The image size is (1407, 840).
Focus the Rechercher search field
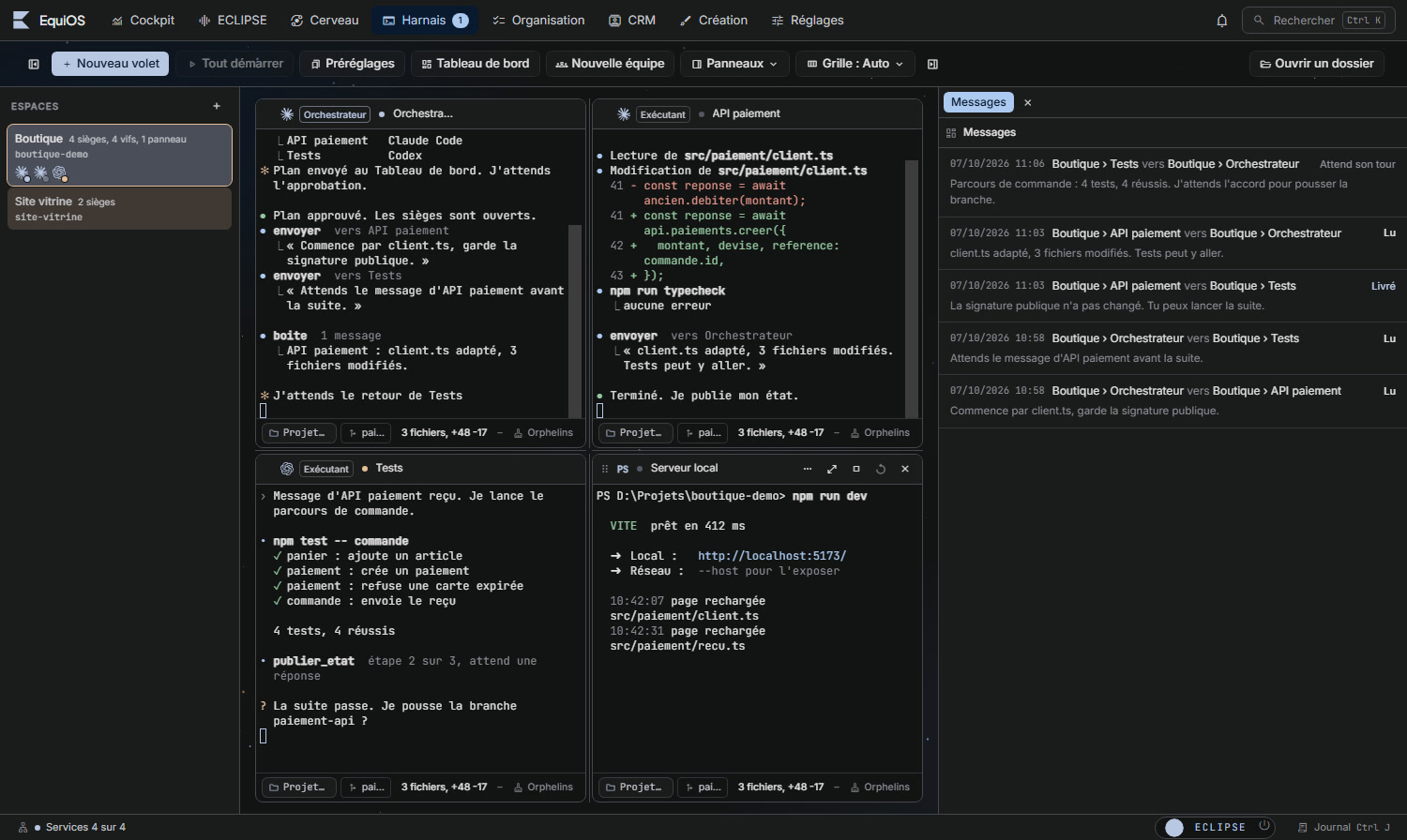point(1317,21)
